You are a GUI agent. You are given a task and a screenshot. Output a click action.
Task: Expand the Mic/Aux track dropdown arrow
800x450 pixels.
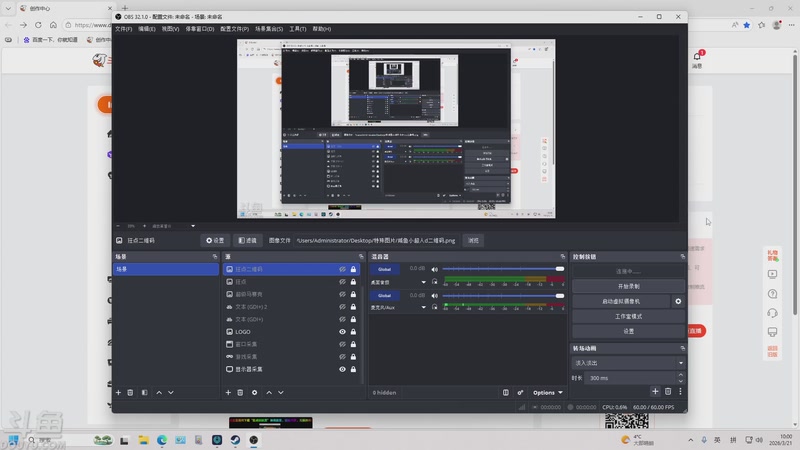point(423,307)
